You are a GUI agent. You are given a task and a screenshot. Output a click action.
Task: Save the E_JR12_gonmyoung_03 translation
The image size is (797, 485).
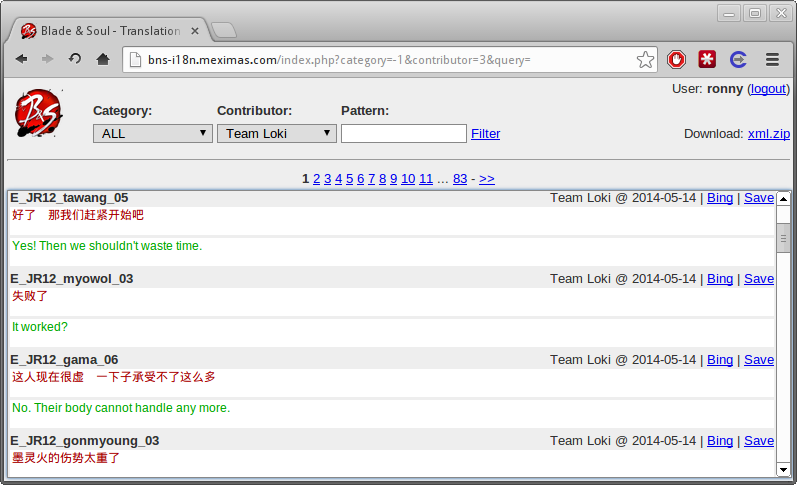point(759,440)
